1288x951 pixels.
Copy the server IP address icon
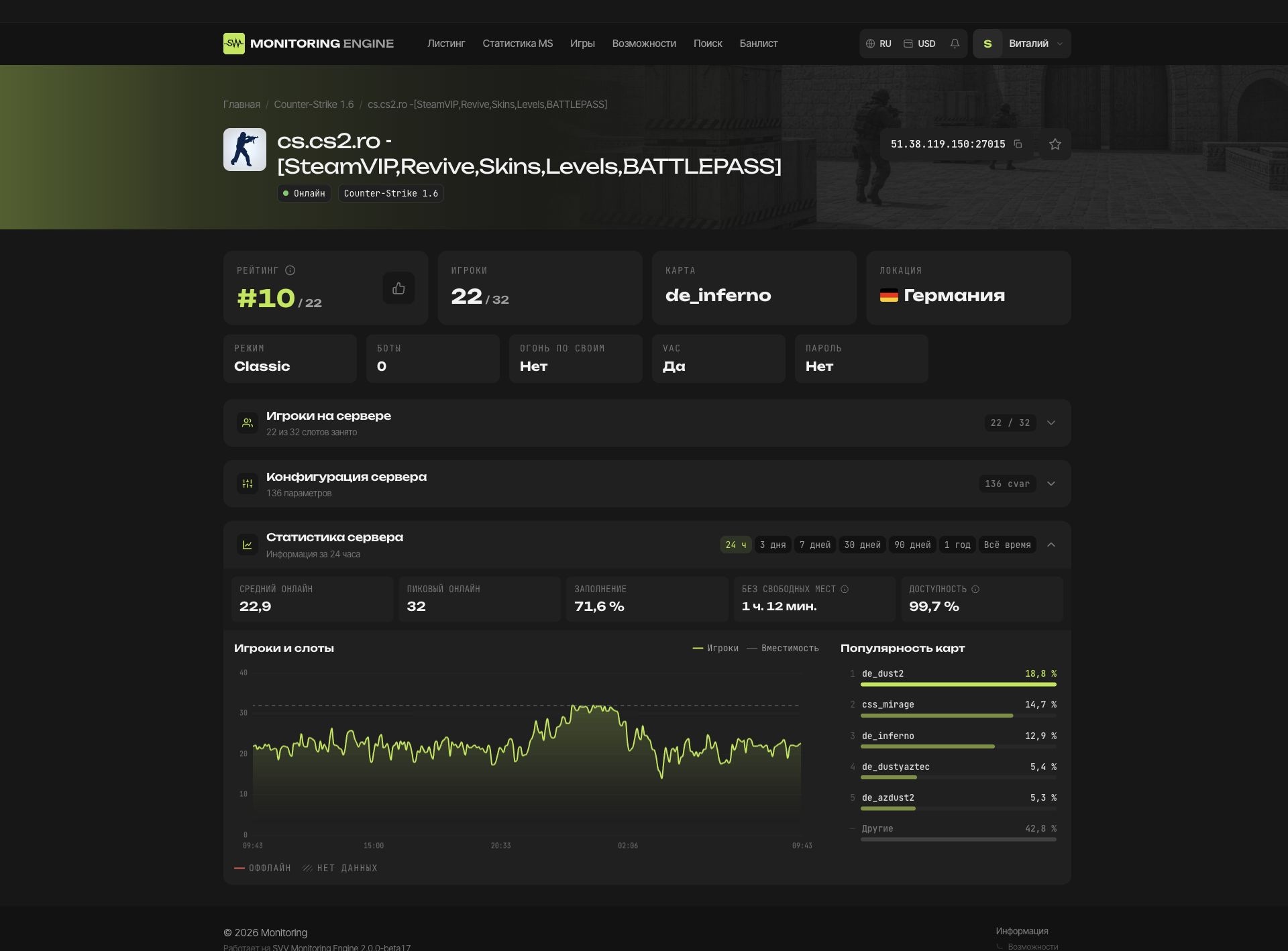(1018, 144)
